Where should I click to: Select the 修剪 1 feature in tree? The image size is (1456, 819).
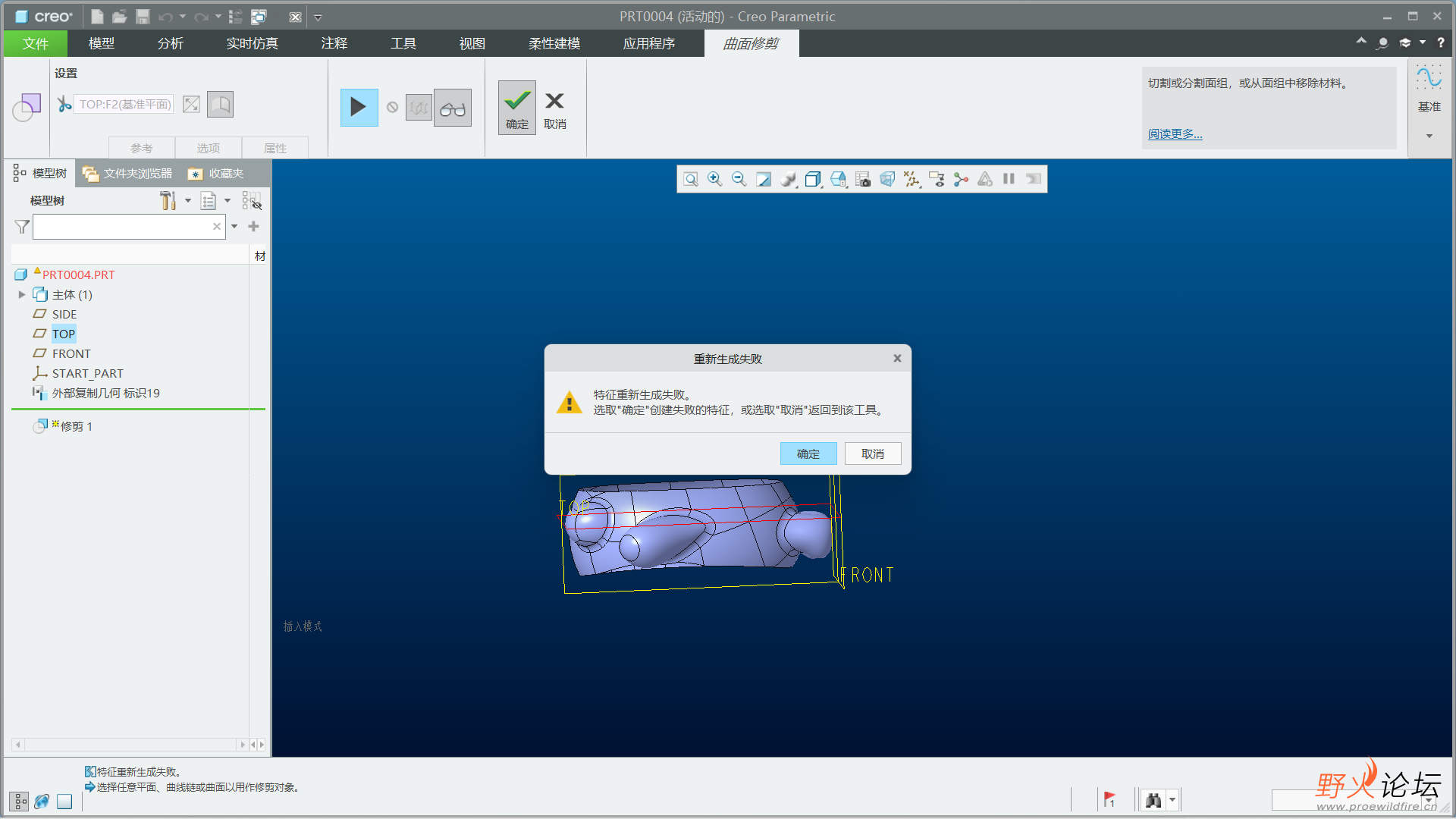[x=76, y=426]
